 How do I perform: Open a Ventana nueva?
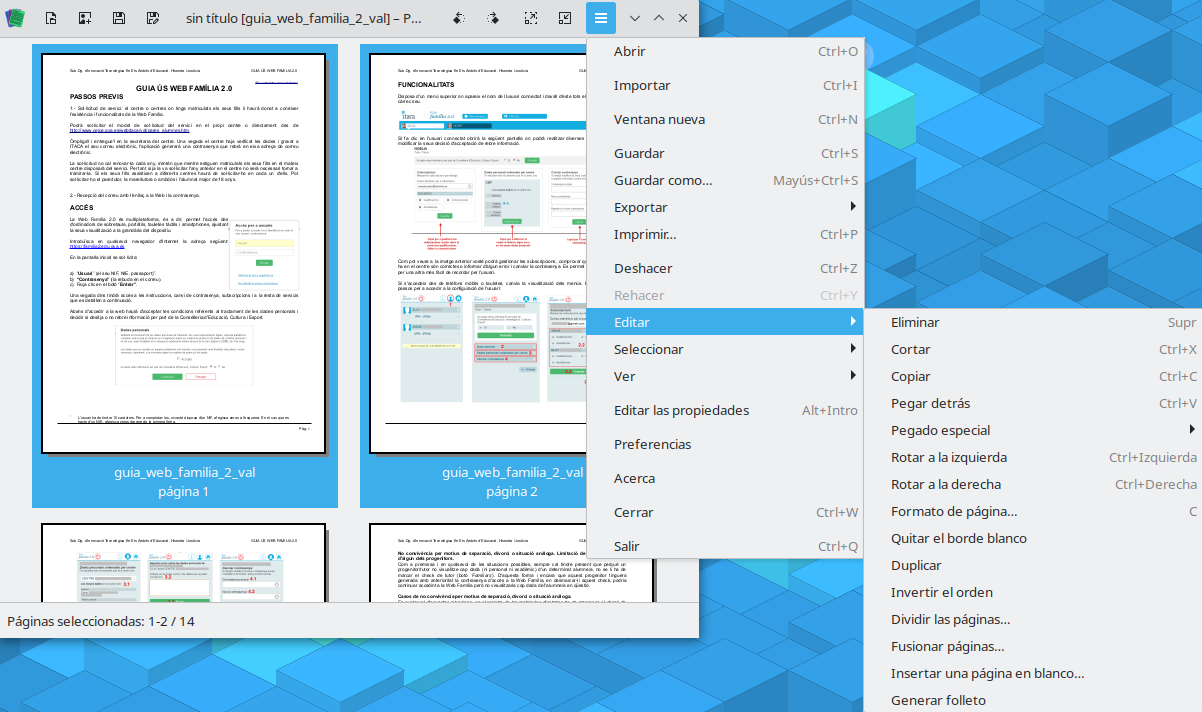725,119
